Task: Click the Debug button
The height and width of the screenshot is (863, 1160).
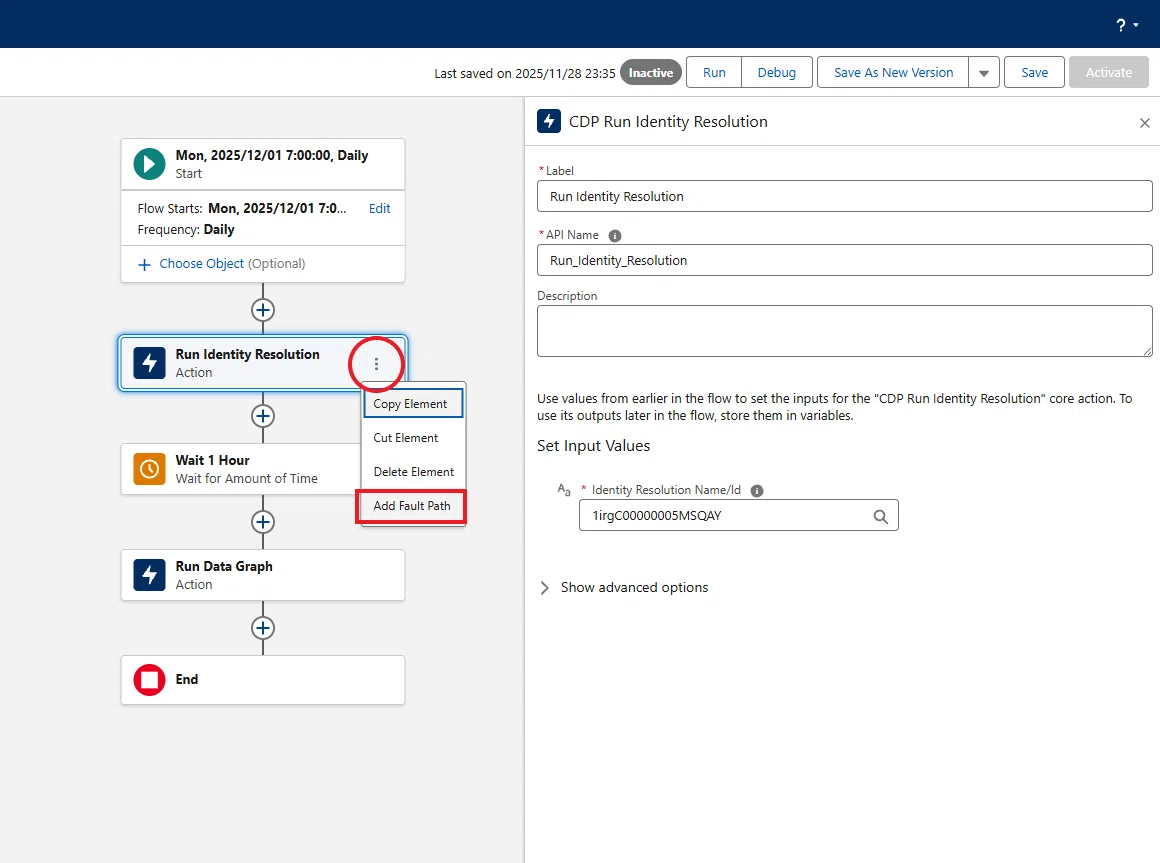Action: click(777, 72)
